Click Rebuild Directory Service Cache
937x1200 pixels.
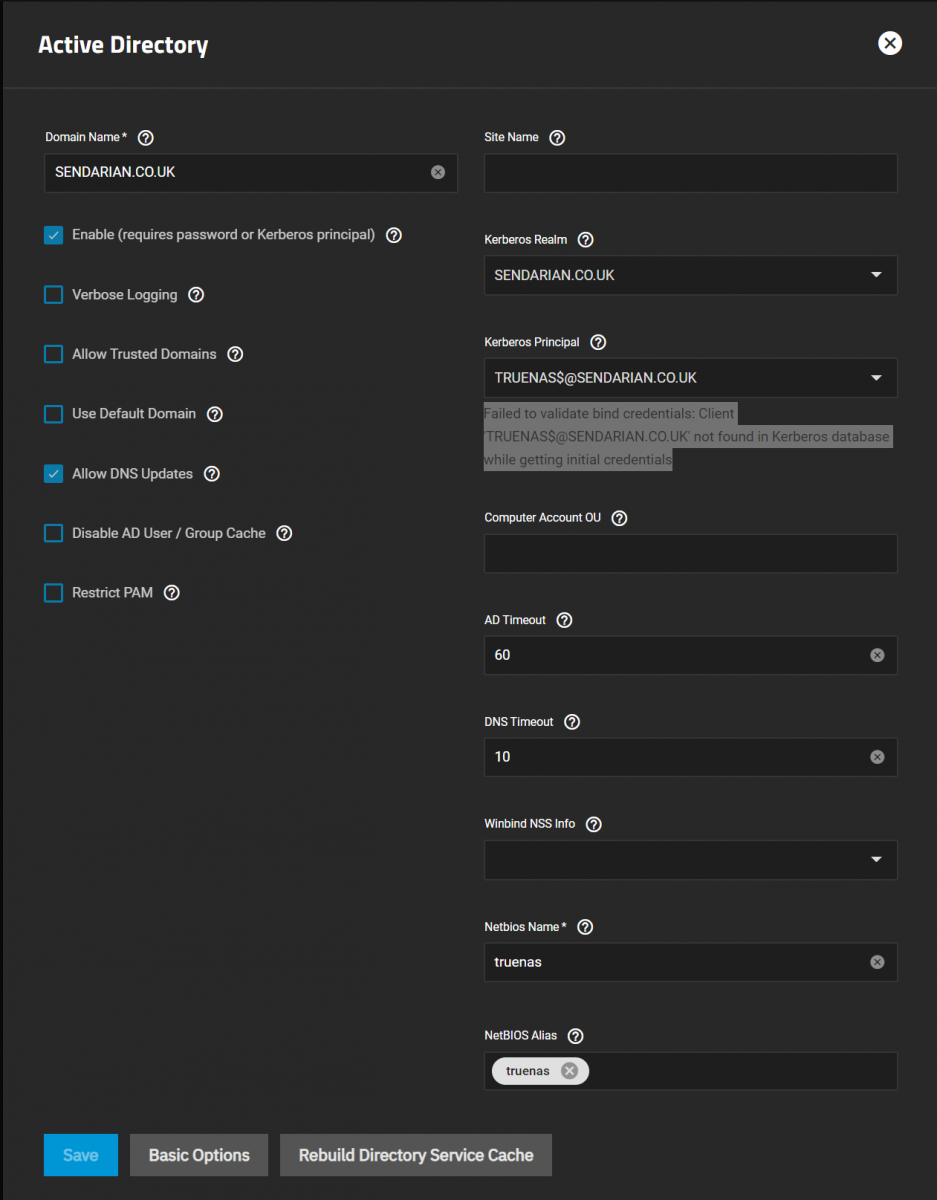pyautogui.click(x=416, y=1155)
